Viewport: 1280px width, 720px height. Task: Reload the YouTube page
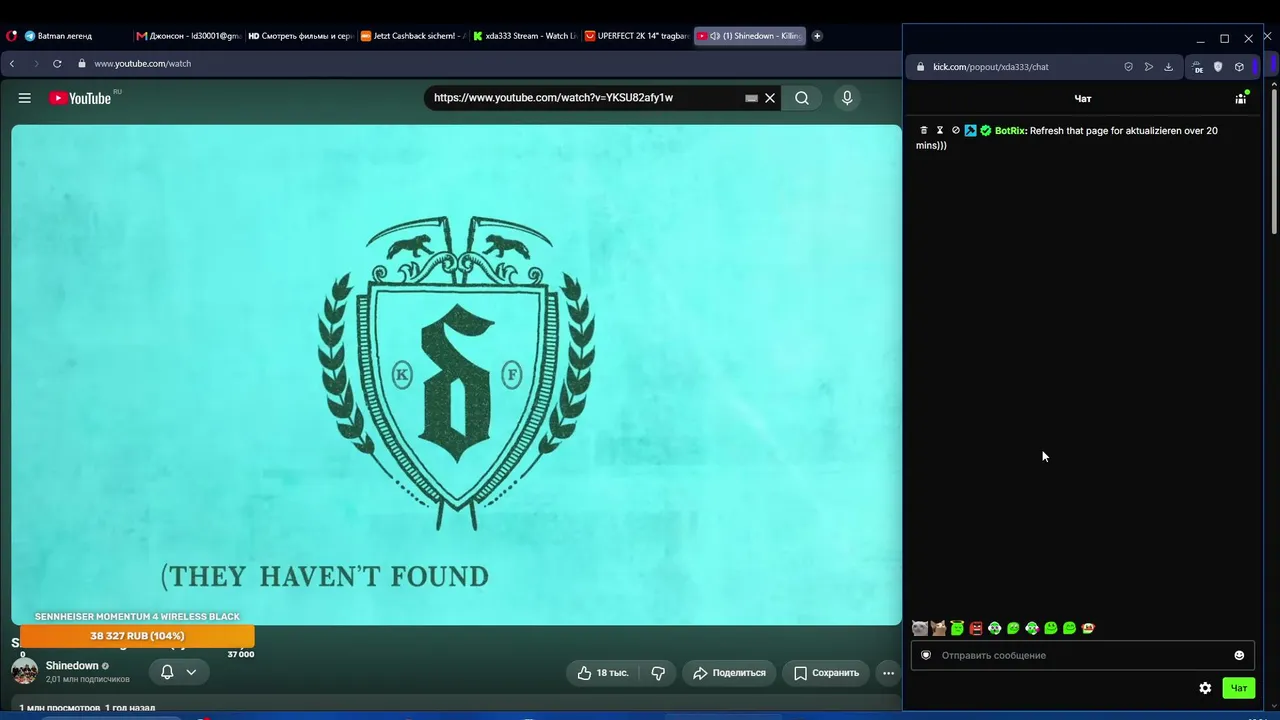57,64
